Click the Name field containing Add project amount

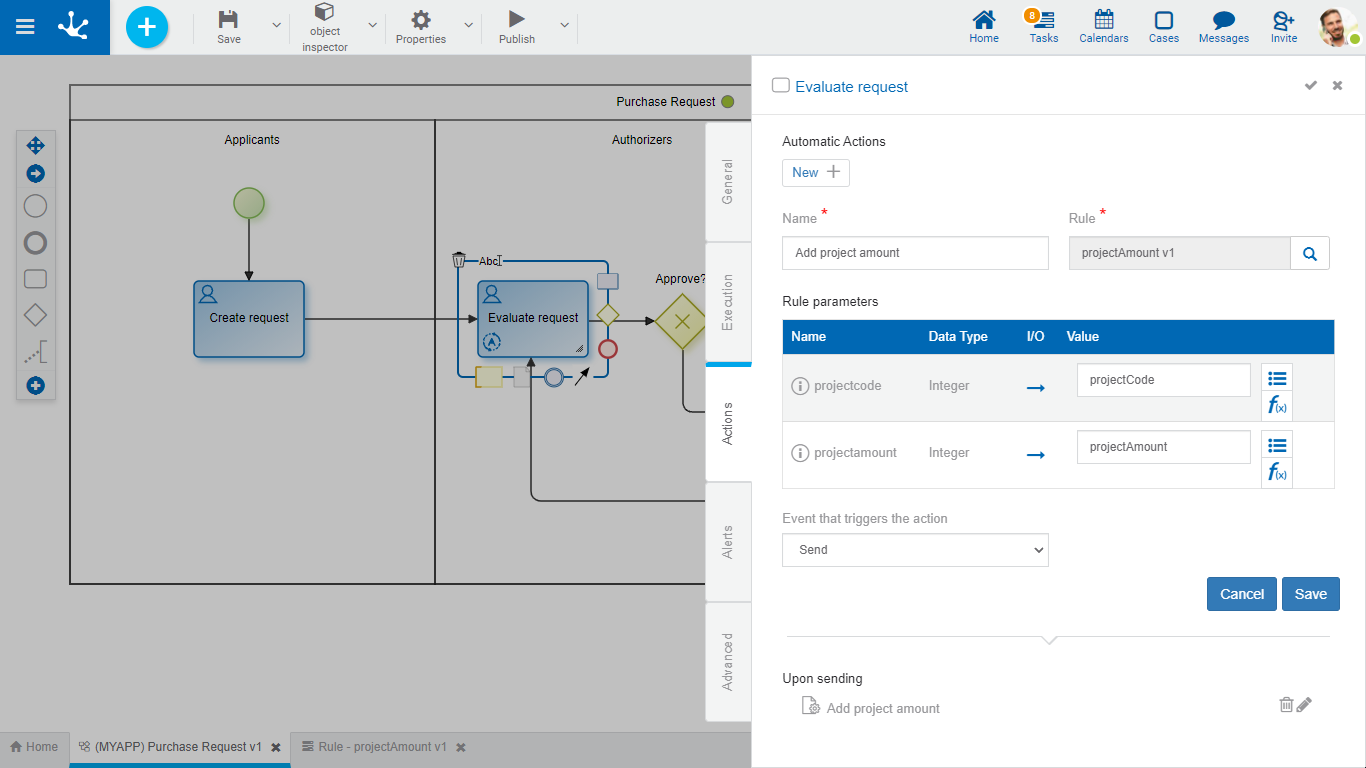tap(915, 253)
